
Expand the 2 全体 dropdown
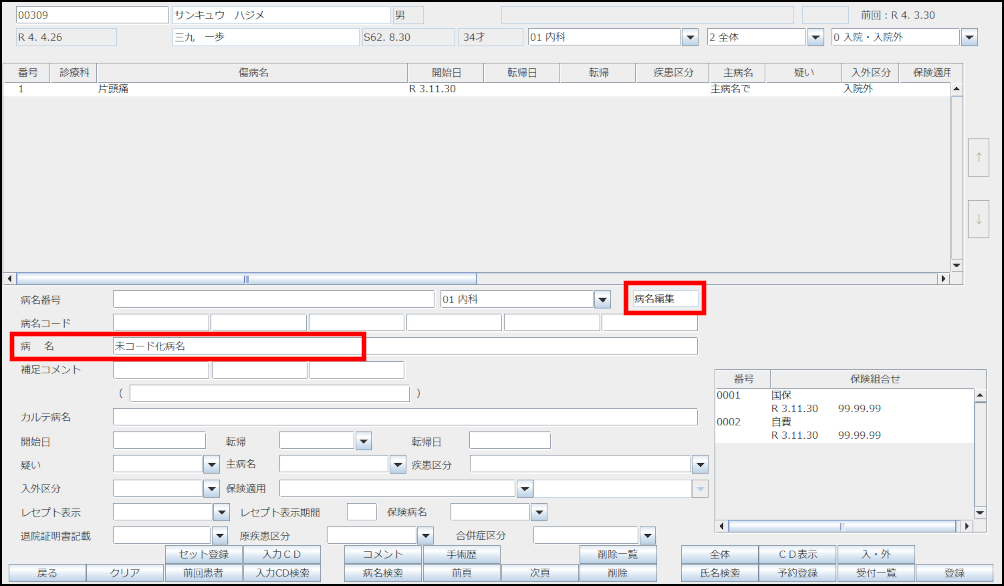pos(815,37)
